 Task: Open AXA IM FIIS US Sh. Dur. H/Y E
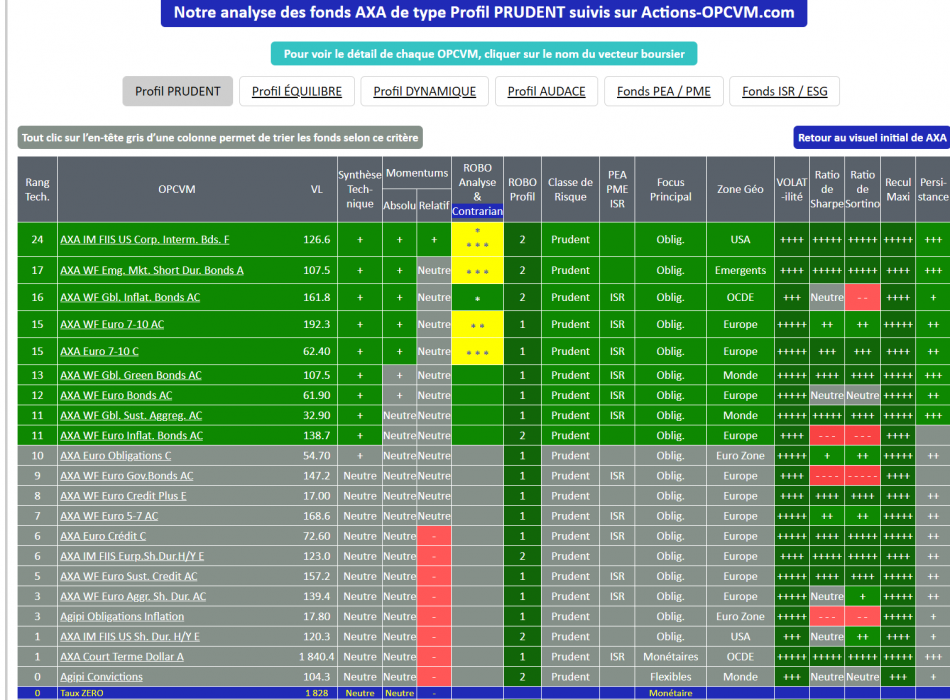[130, 636]
